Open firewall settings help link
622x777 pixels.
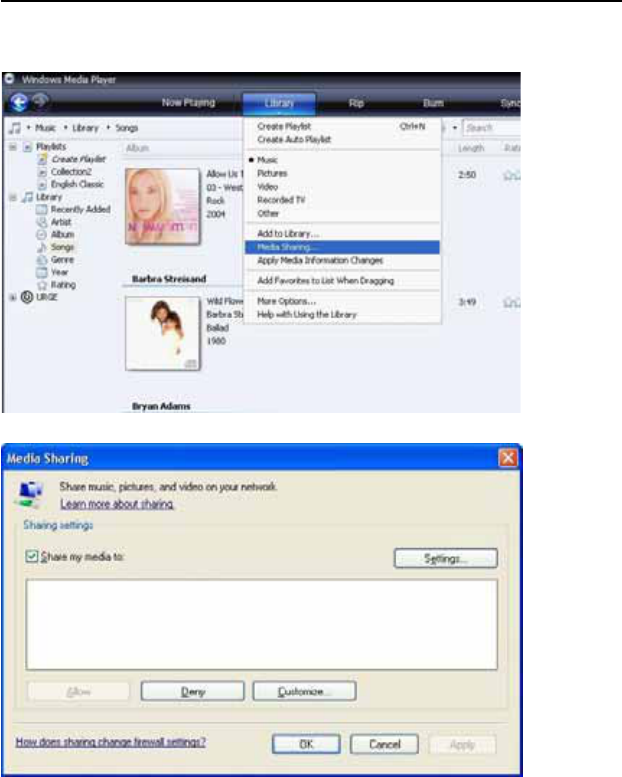pyautogui.click(x=111, y=742)
